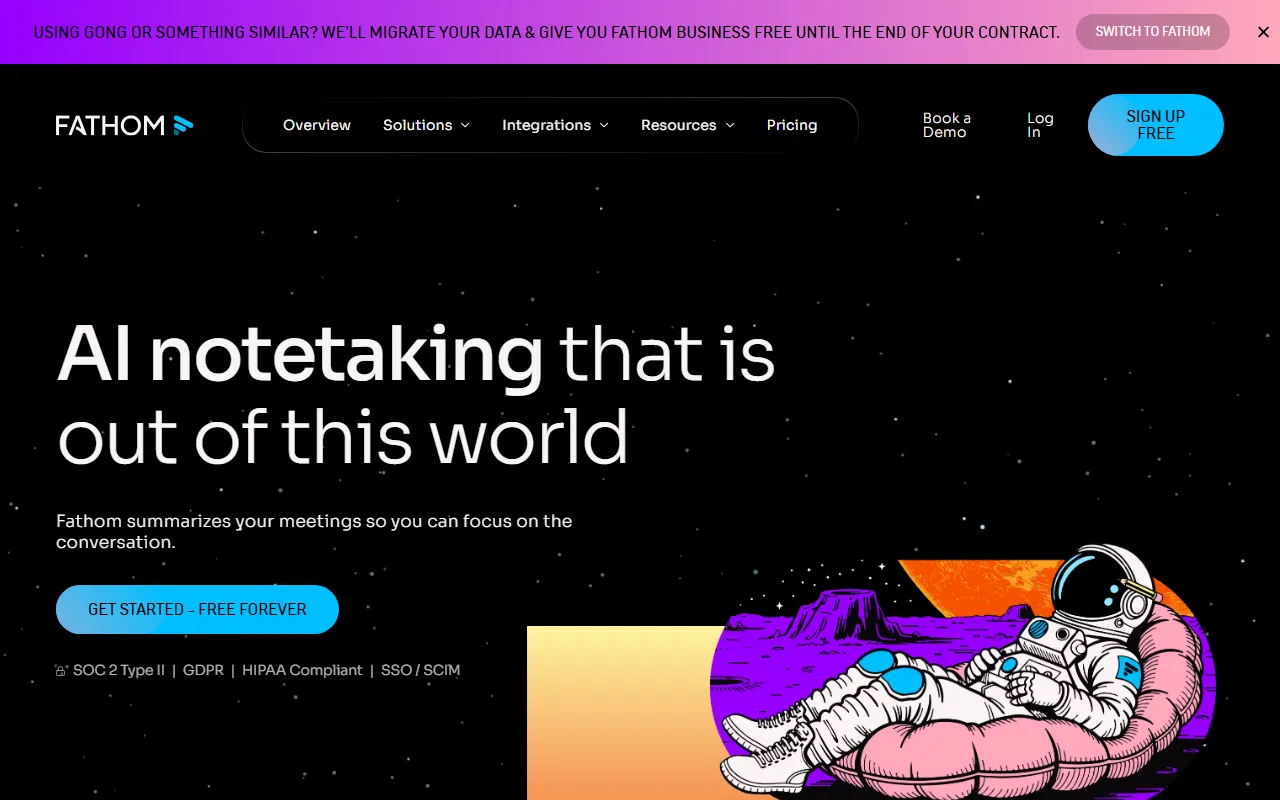
Task: Open the Log In link
Action: pyautogui.click(x=1040, y=125)
